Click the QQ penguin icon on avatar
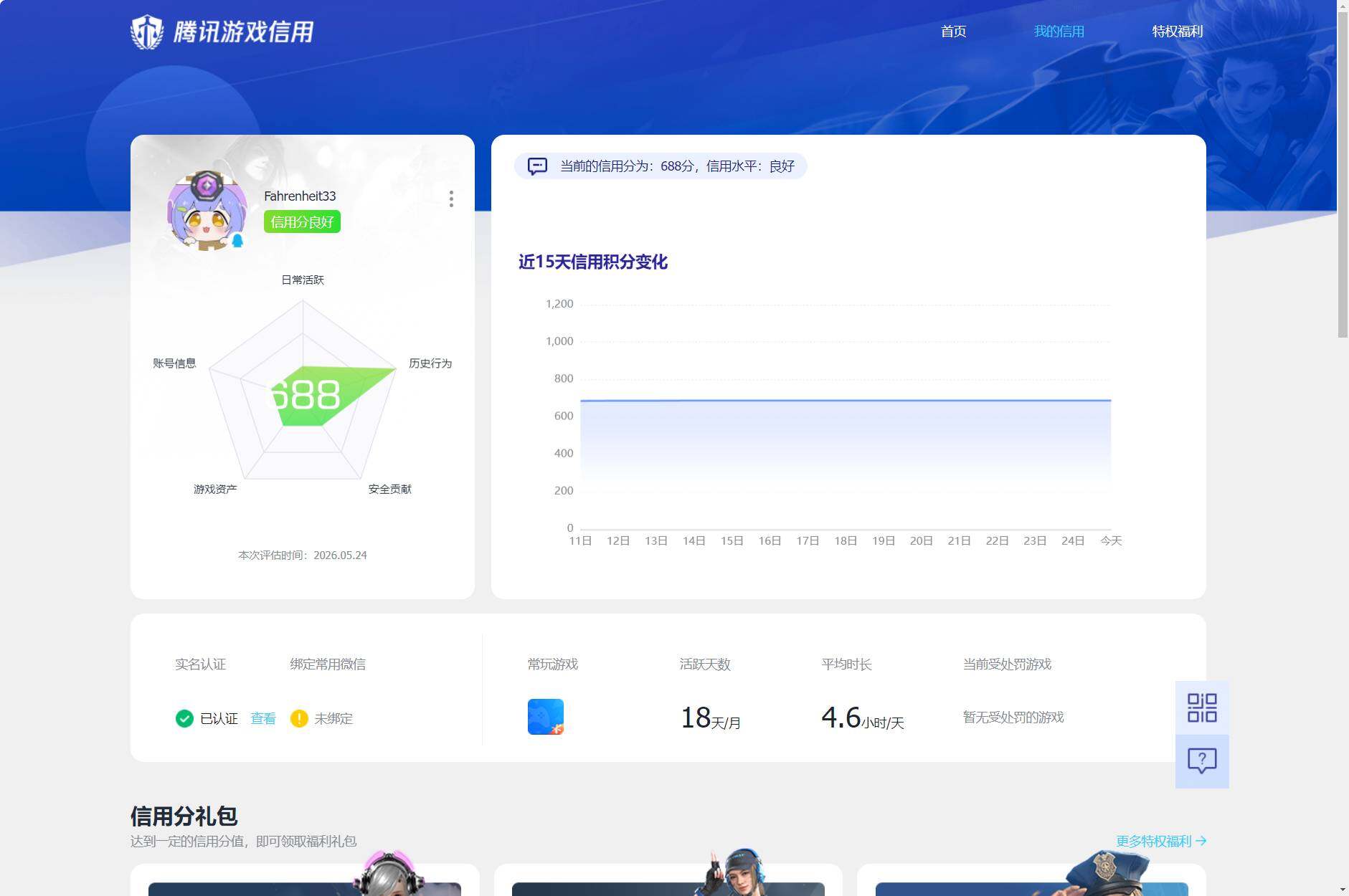 [237, 241]
